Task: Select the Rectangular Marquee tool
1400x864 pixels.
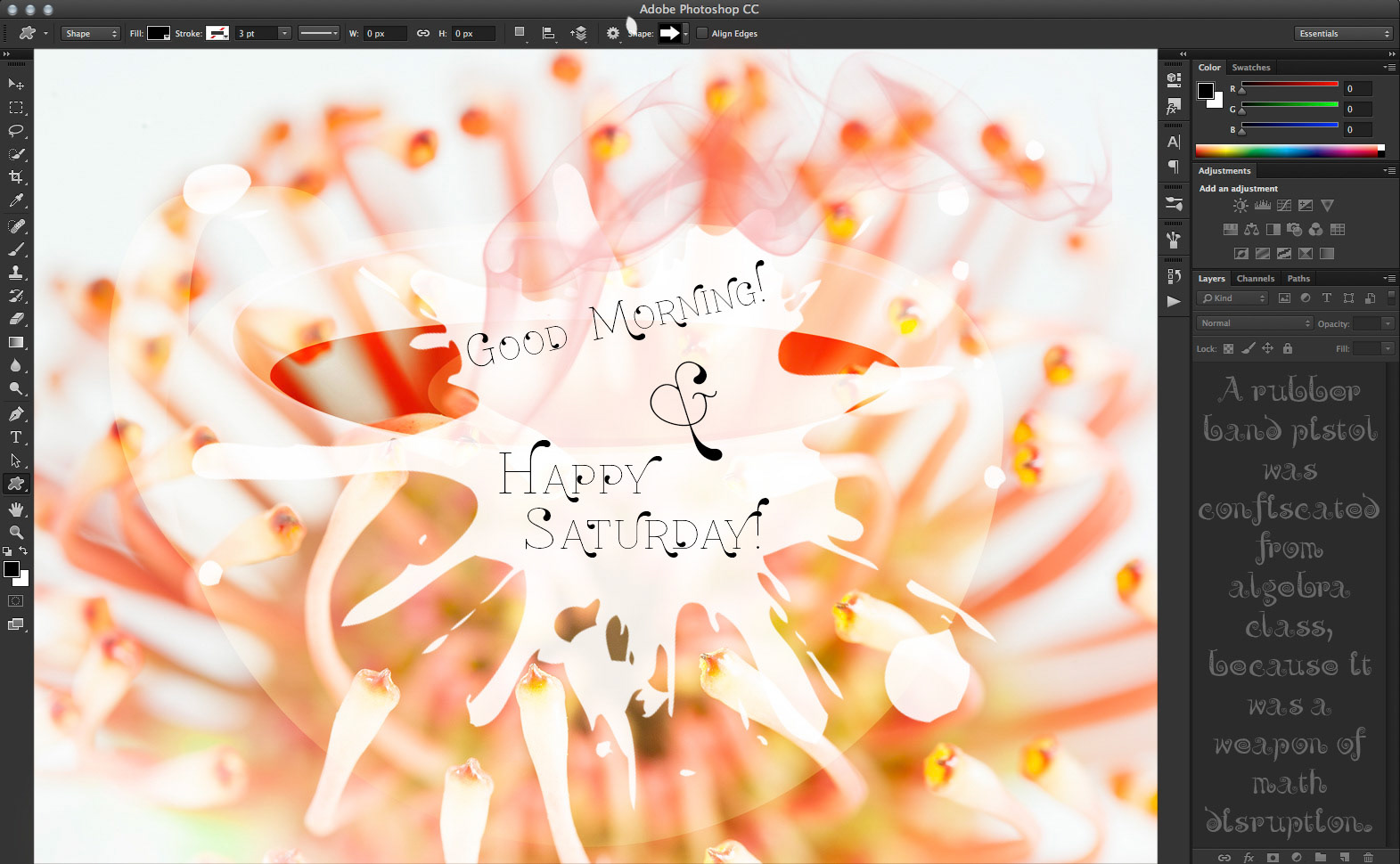Action: point(16,108)
